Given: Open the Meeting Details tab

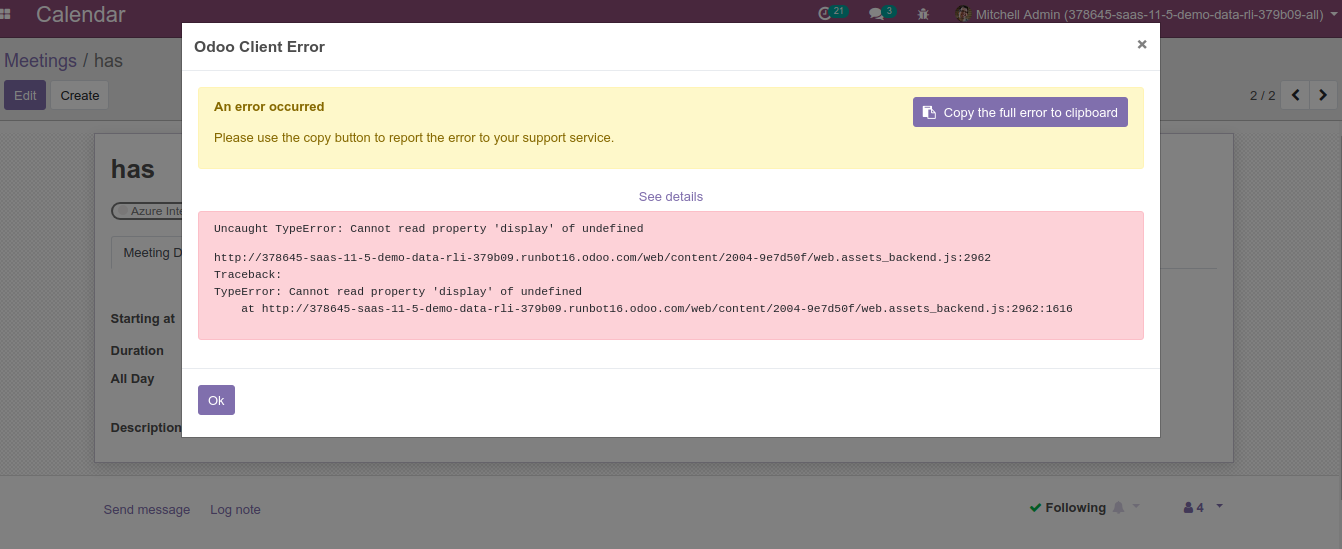Looking at the screenshot, I should point(147,253).
